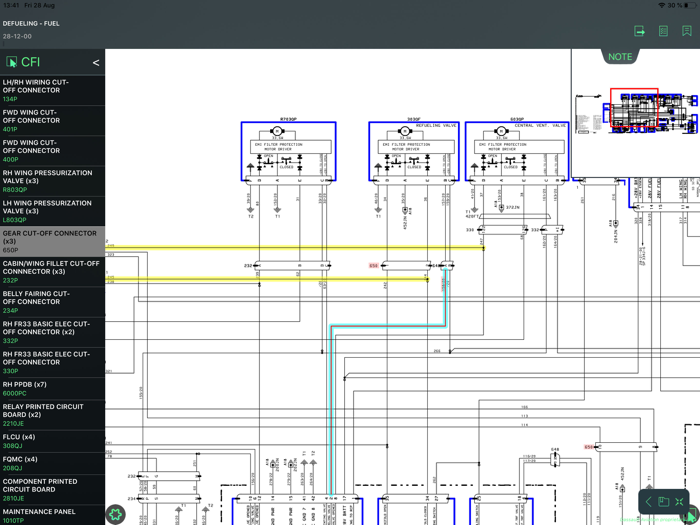Collapse the CFI sidebar panel
This screenshot has height=525, width=700.
[96, 63]
